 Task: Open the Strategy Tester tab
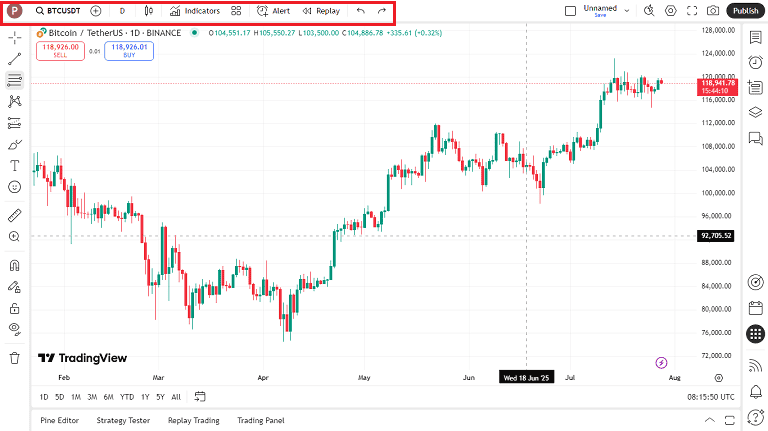coord(123,420)
